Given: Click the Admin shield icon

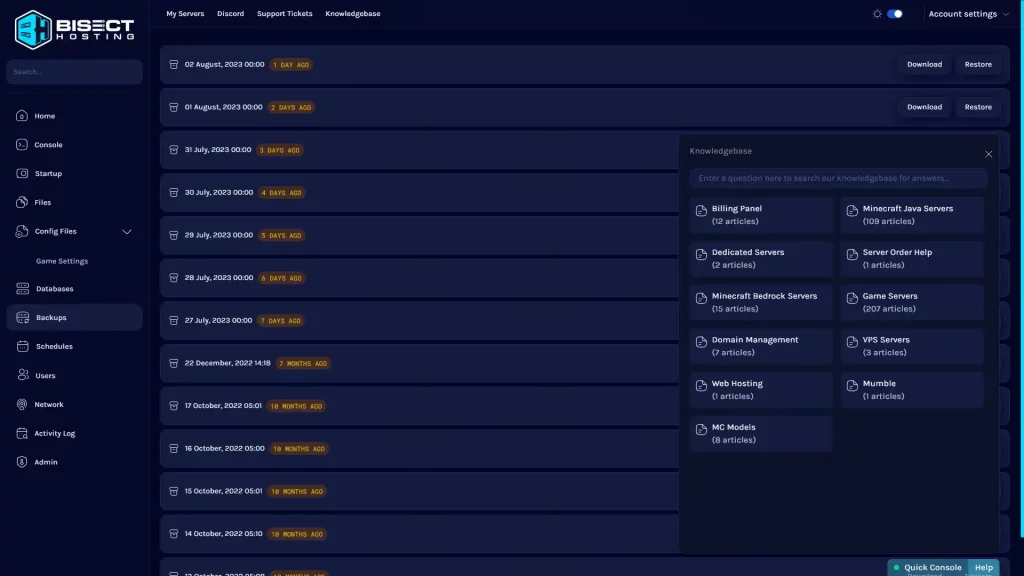Looking at the screenshot, I should coord(22,462).
